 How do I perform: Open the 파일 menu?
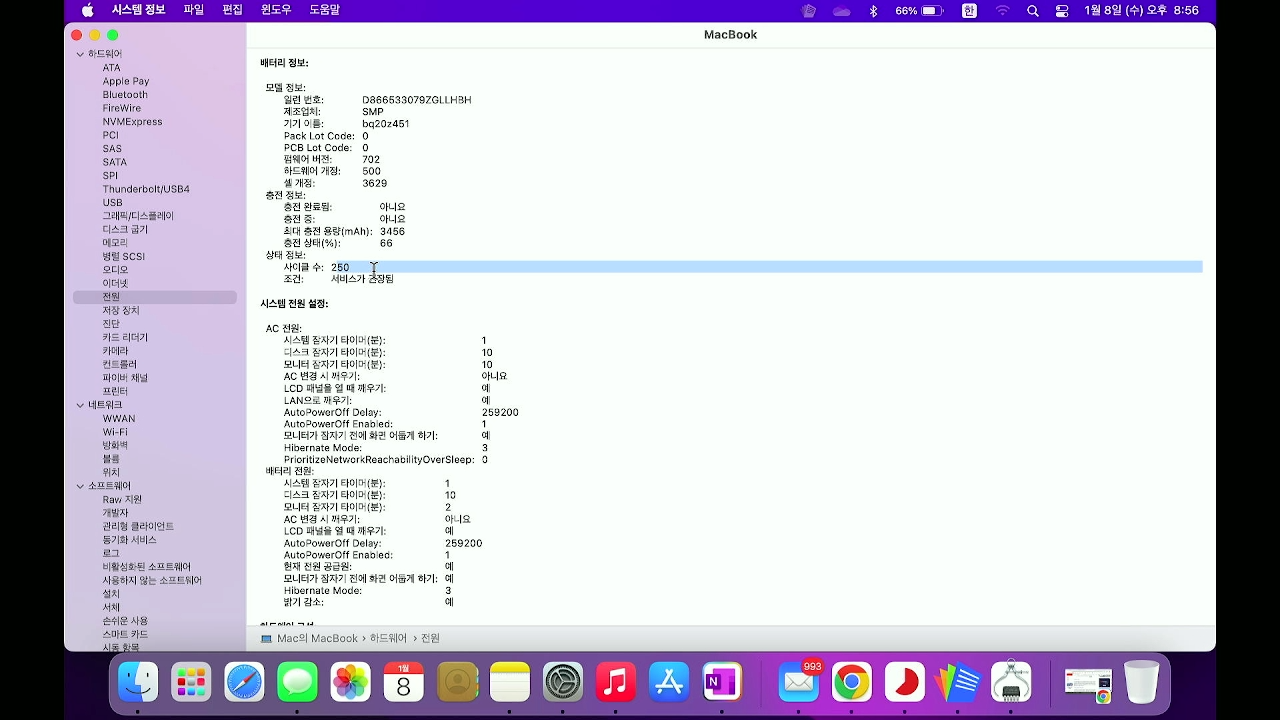(194, 10)
